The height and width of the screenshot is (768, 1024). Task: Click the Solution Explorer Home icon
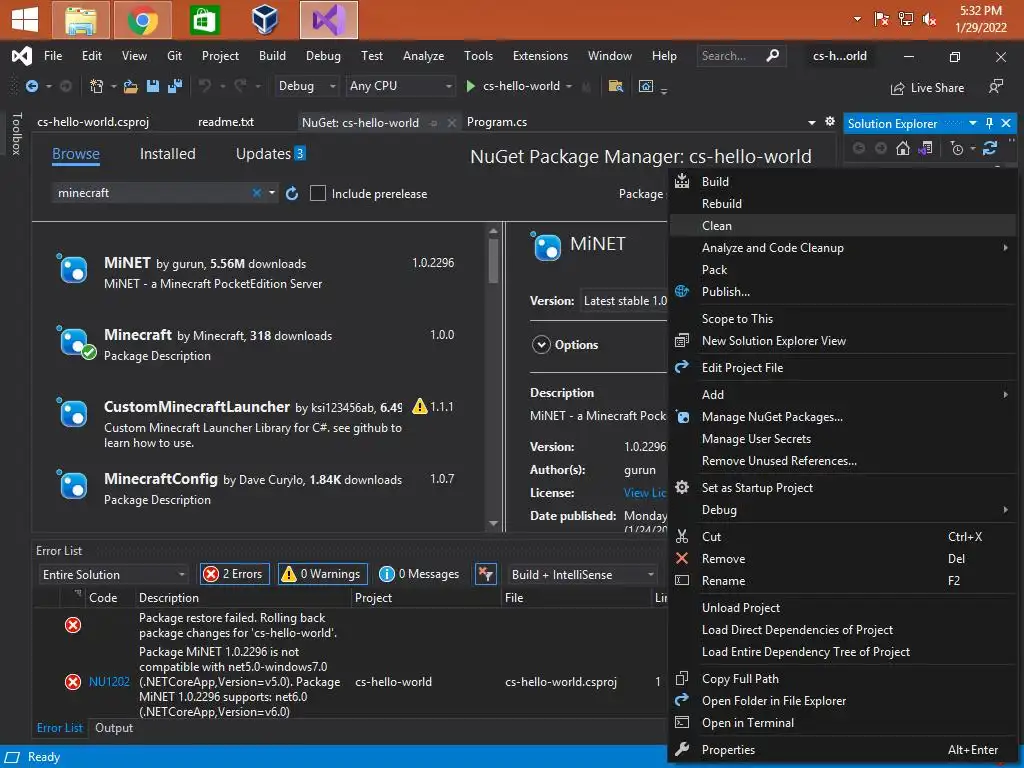(x=903, y=149)
